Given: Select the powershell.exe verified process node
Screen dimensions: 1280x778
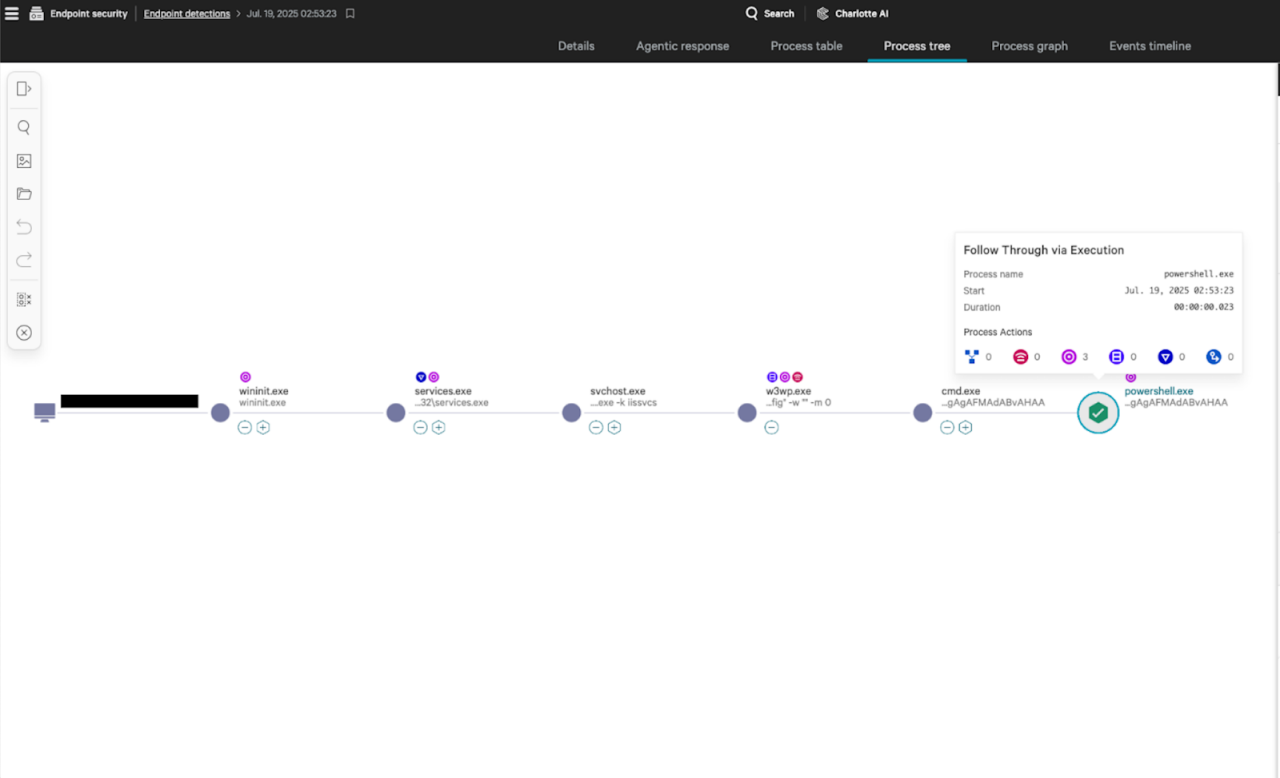Looking at the screenshot, I should coord(1098,412).
